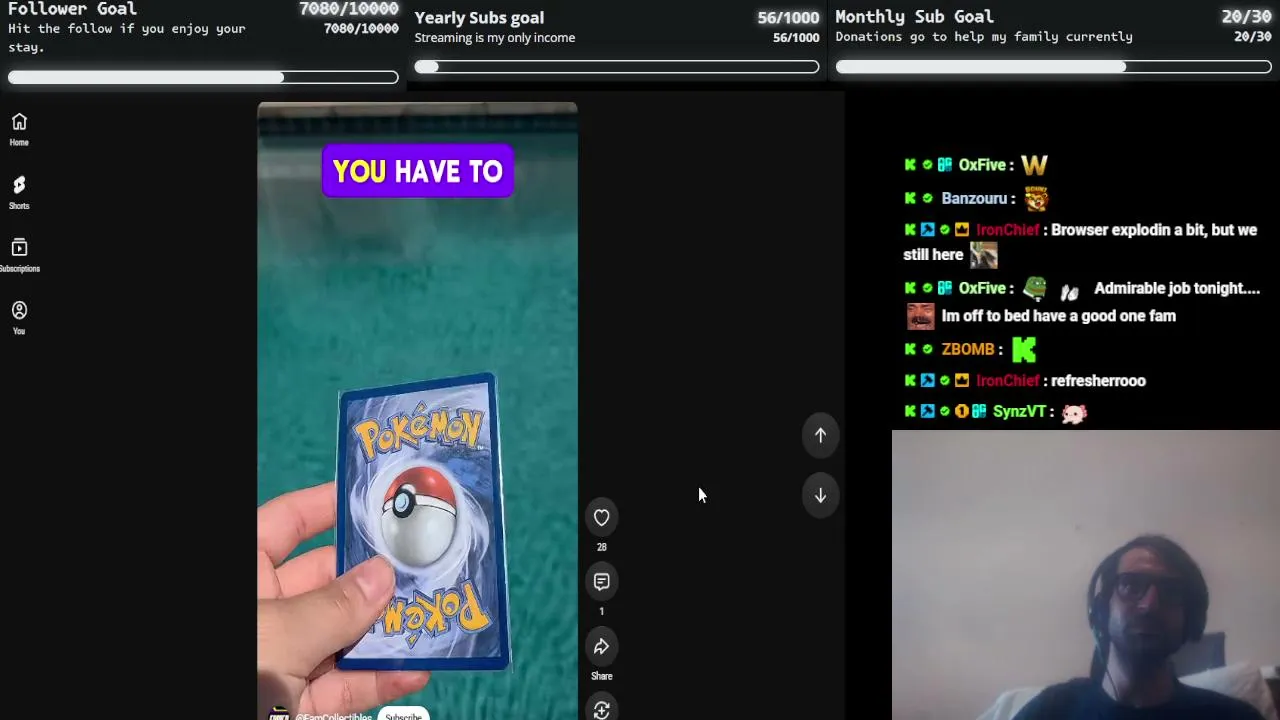Click the frog emote in OxFive's second message

[1035, 288]
